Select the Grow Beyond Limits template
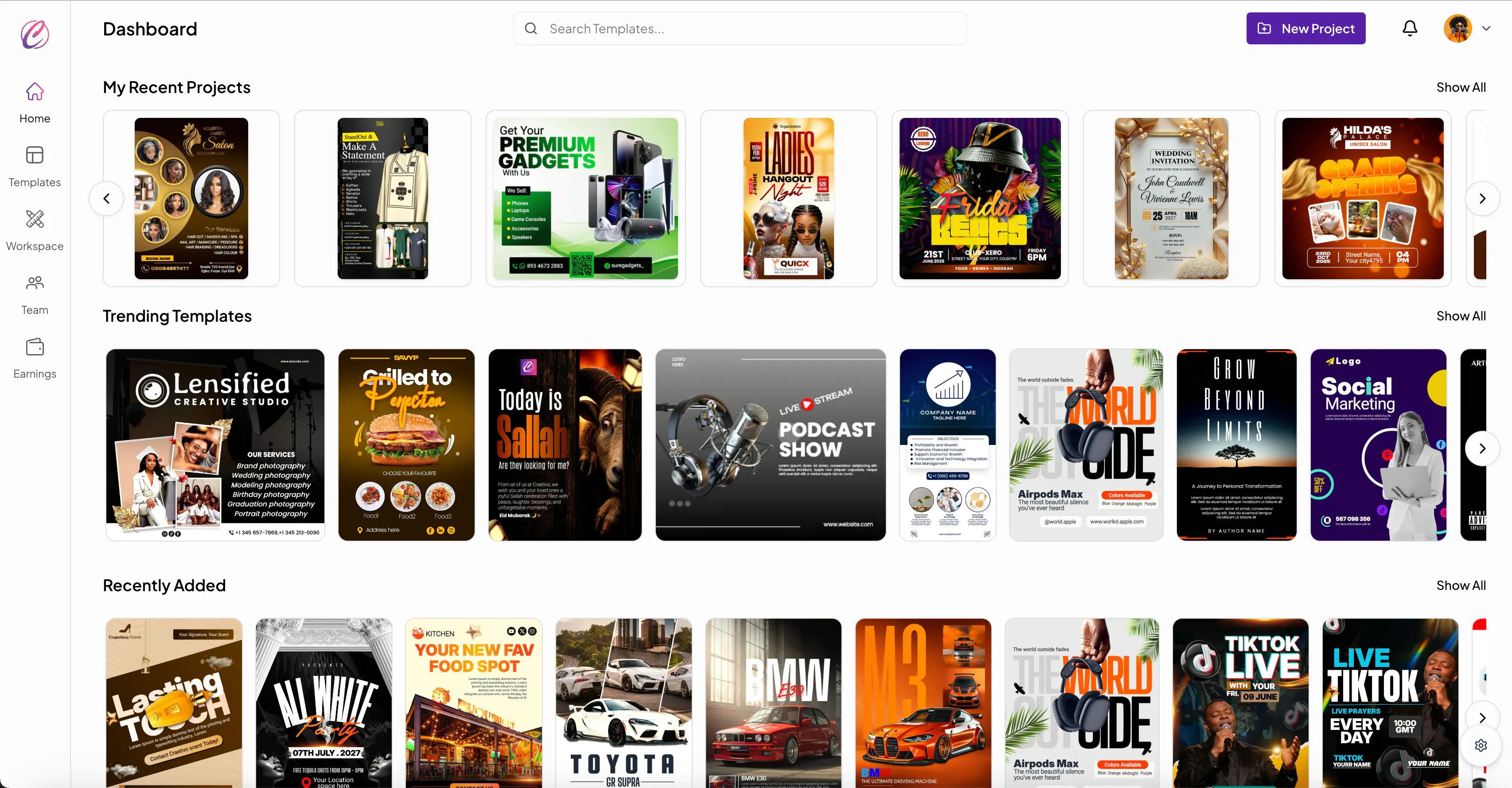1512x788 pixels. tap(1236, 445)
